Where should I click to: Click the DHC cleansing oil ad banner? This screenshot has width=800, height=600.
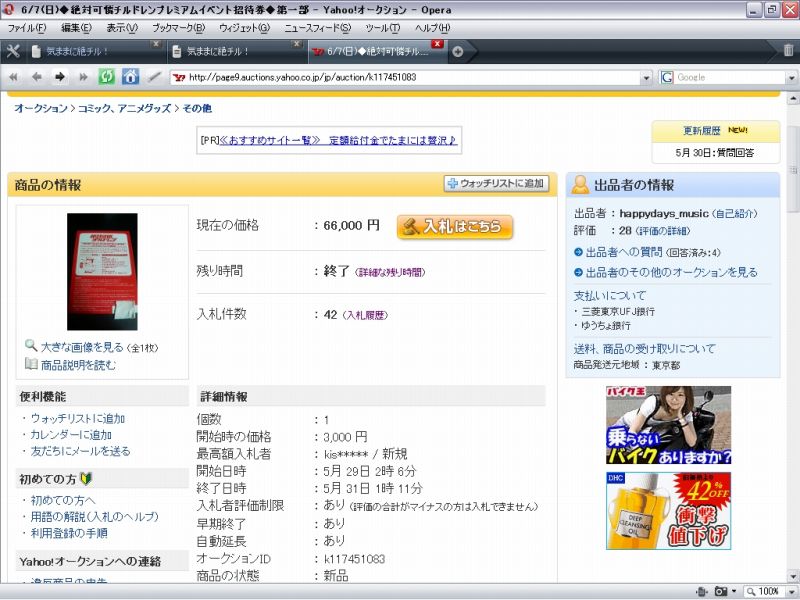pyautogui.click(x=668, y=511)
